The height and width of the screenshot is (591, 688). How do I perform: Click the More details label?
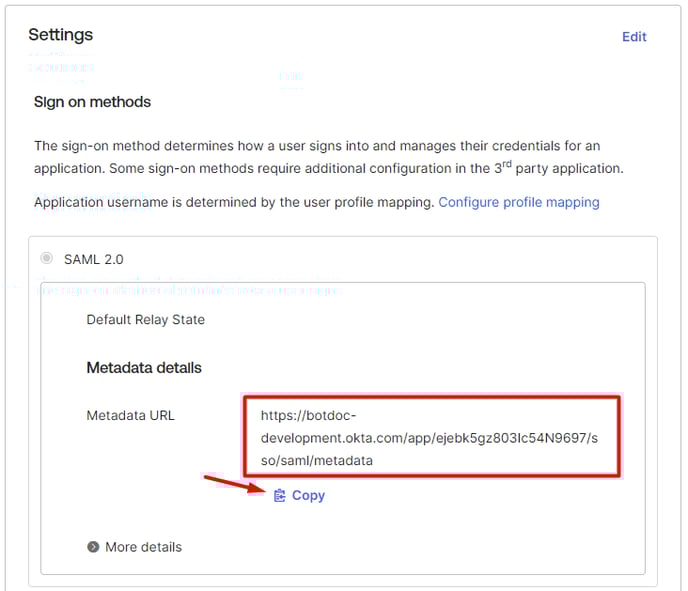point(143,547)
